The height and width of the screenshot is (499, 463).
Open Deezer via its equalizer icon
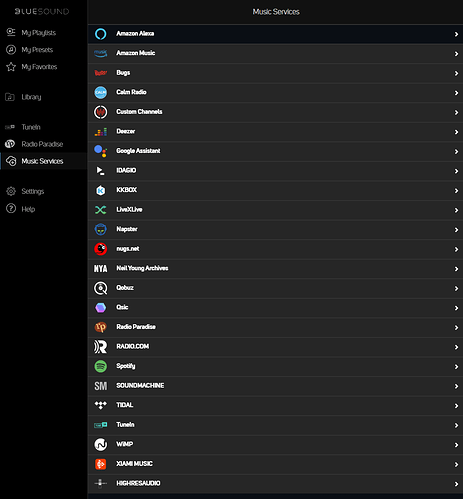(x=100, y=132)
